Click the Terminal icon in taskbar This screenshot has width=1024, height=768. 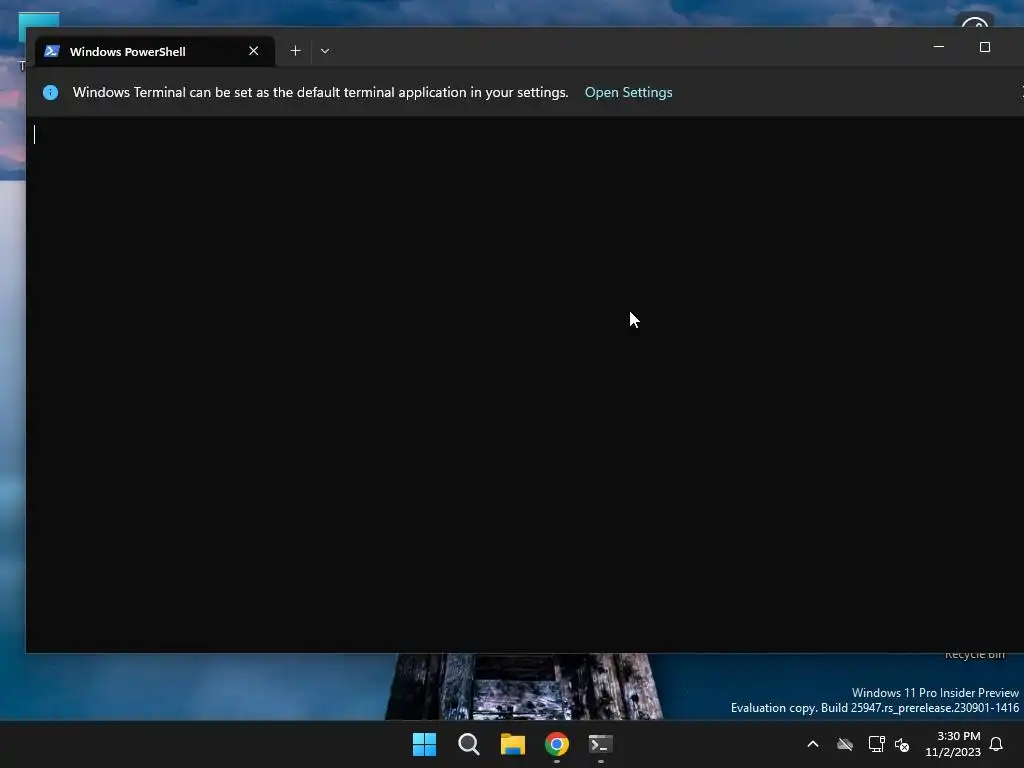pyautogui.click(x=601, y=744)
